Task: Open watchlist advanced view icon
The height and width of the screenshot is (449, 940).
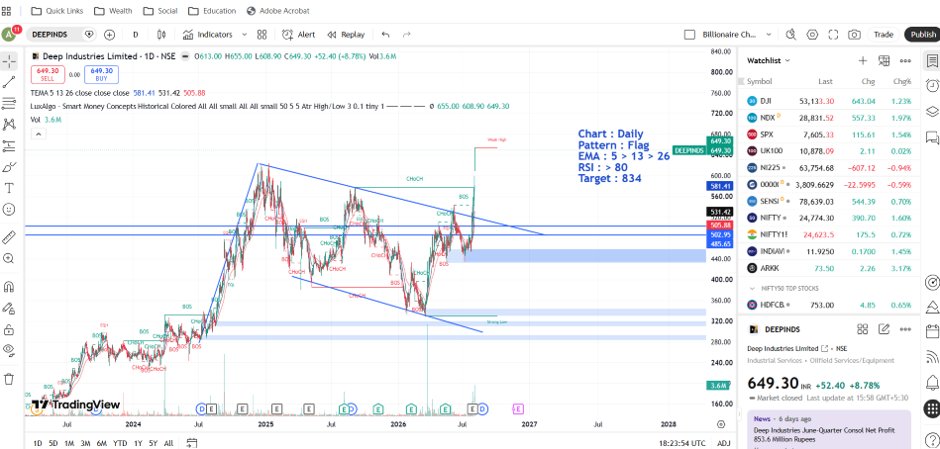Action: [x=884, y=61]
